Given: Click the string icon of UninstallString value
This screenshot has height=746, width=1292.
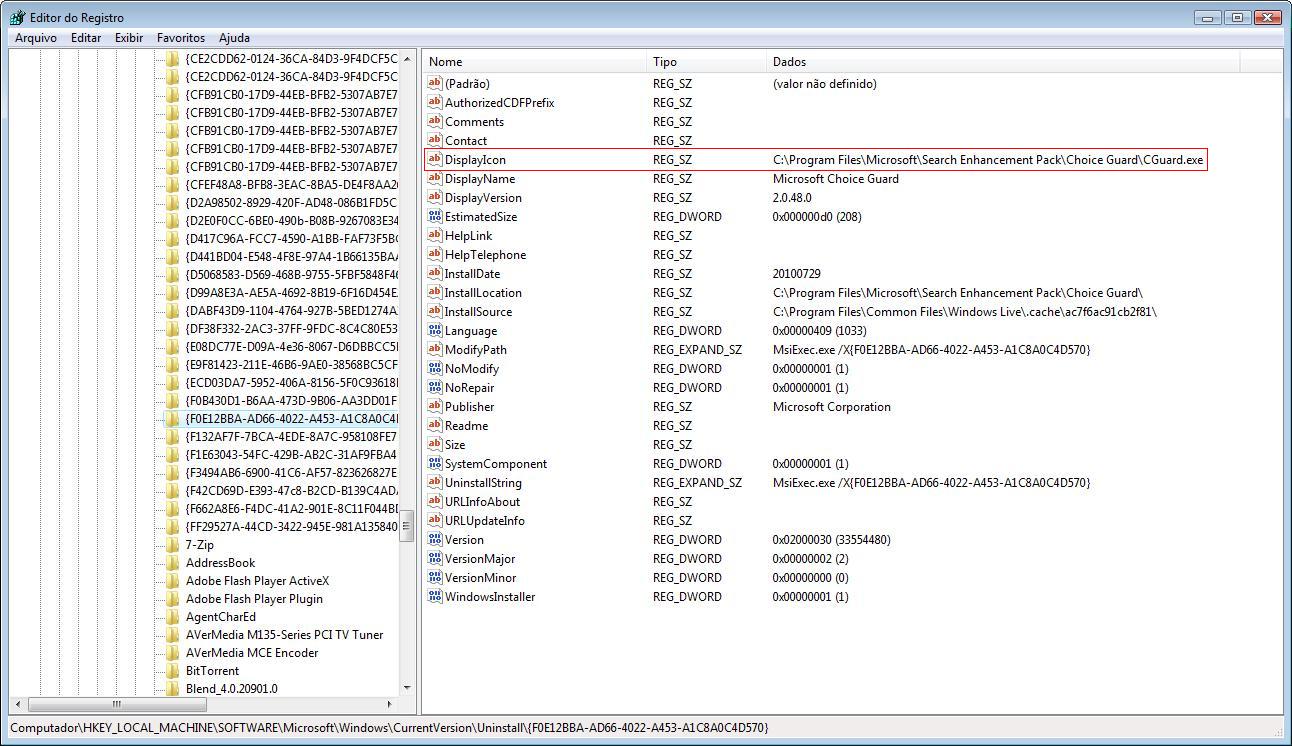Looking at the screenshot, I should [x=434, y=482].
